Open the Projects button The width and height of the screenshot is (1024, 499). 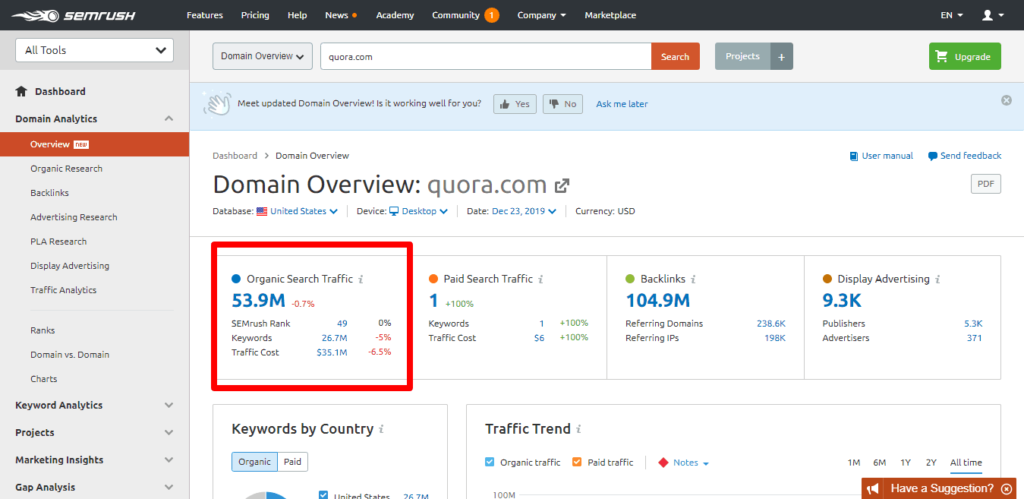coord(743,56)
